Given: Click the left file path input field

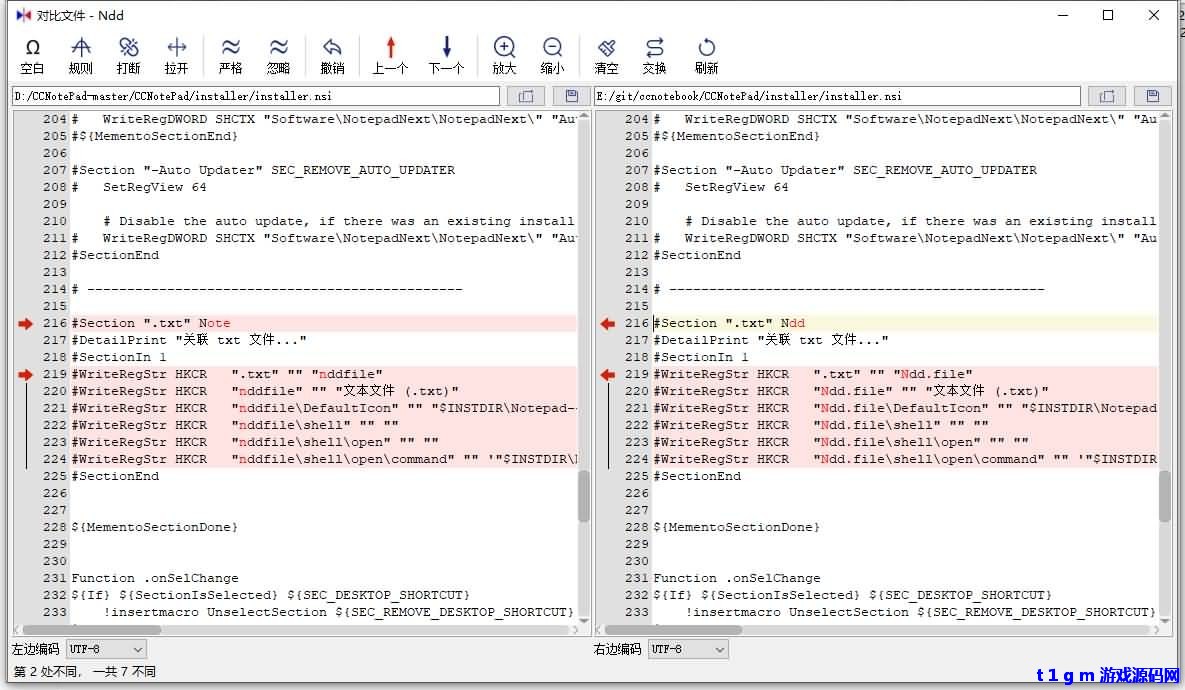Looking at the screenshot, I should tap(255, 96).
